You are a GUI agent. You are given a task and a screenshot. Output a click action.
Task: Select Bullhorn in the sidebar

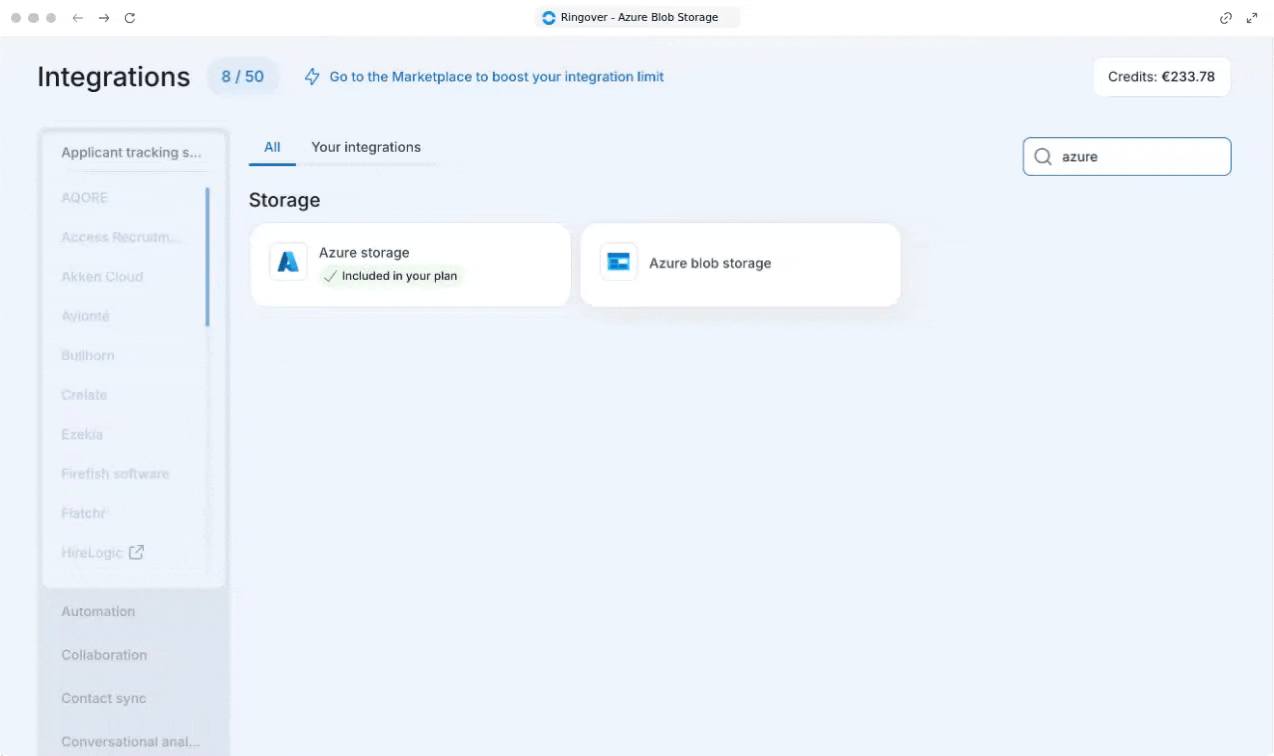(88, 356)
